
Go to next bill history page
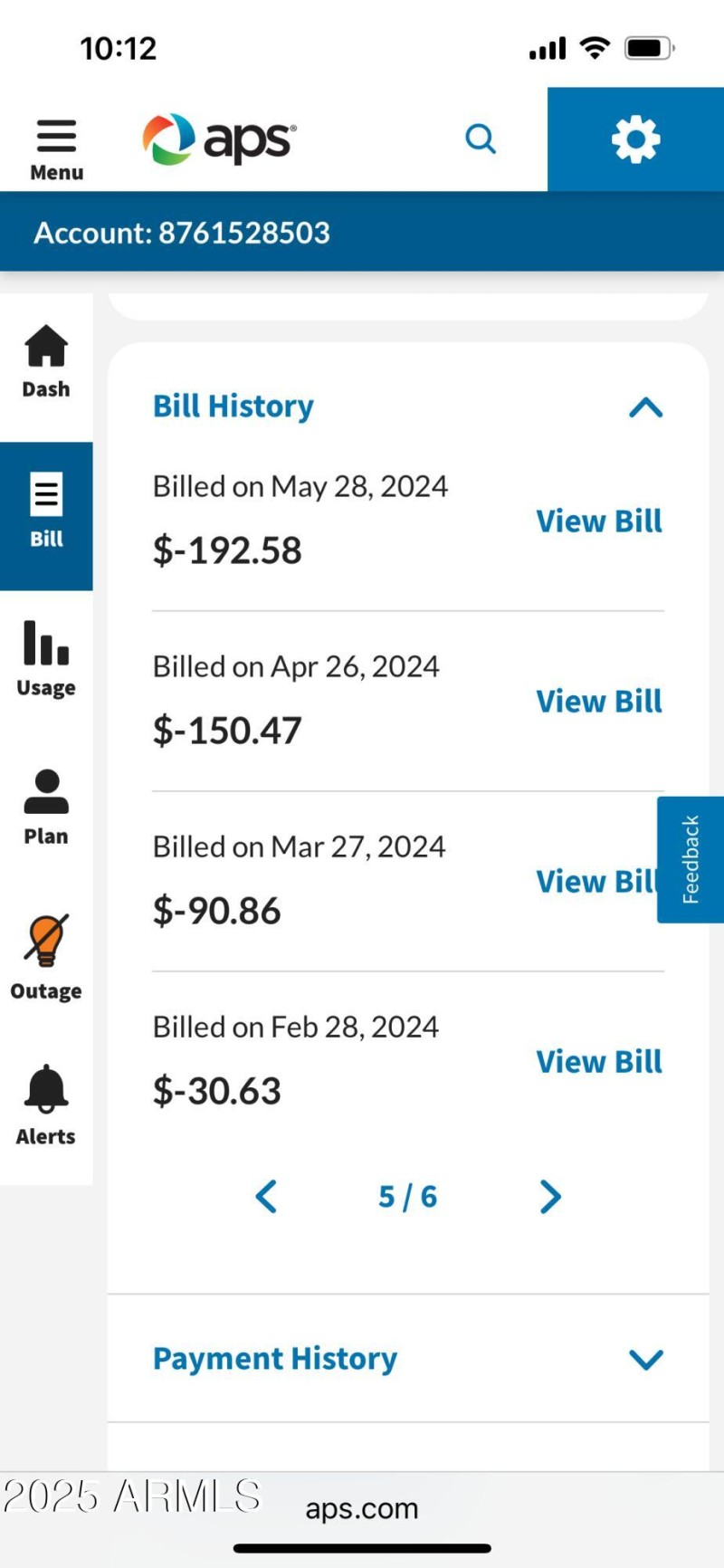[x=550, y=1197]
